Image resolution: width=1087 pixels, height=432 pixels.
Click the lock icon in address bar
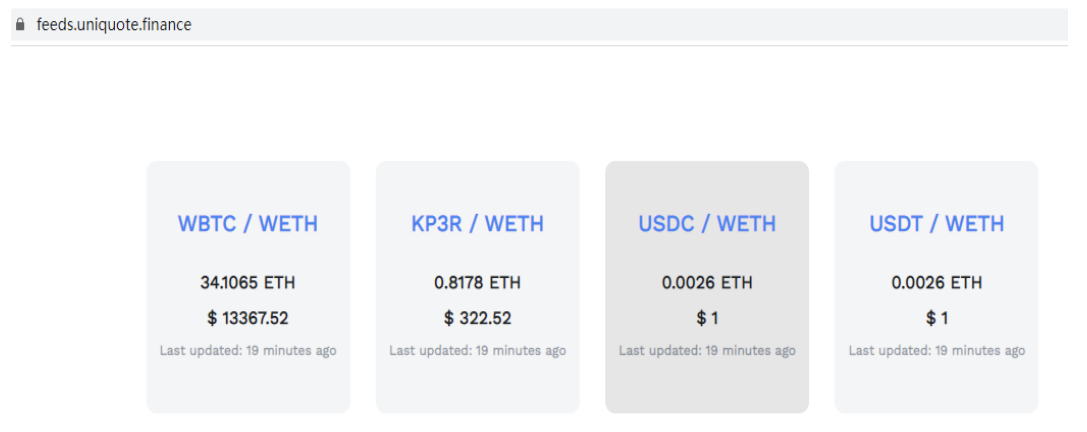point(21,25)
